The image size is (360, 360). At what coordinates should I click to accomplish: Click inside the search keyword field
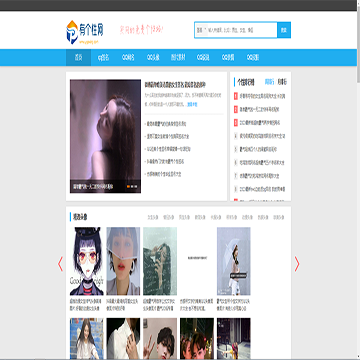point(242,30)
